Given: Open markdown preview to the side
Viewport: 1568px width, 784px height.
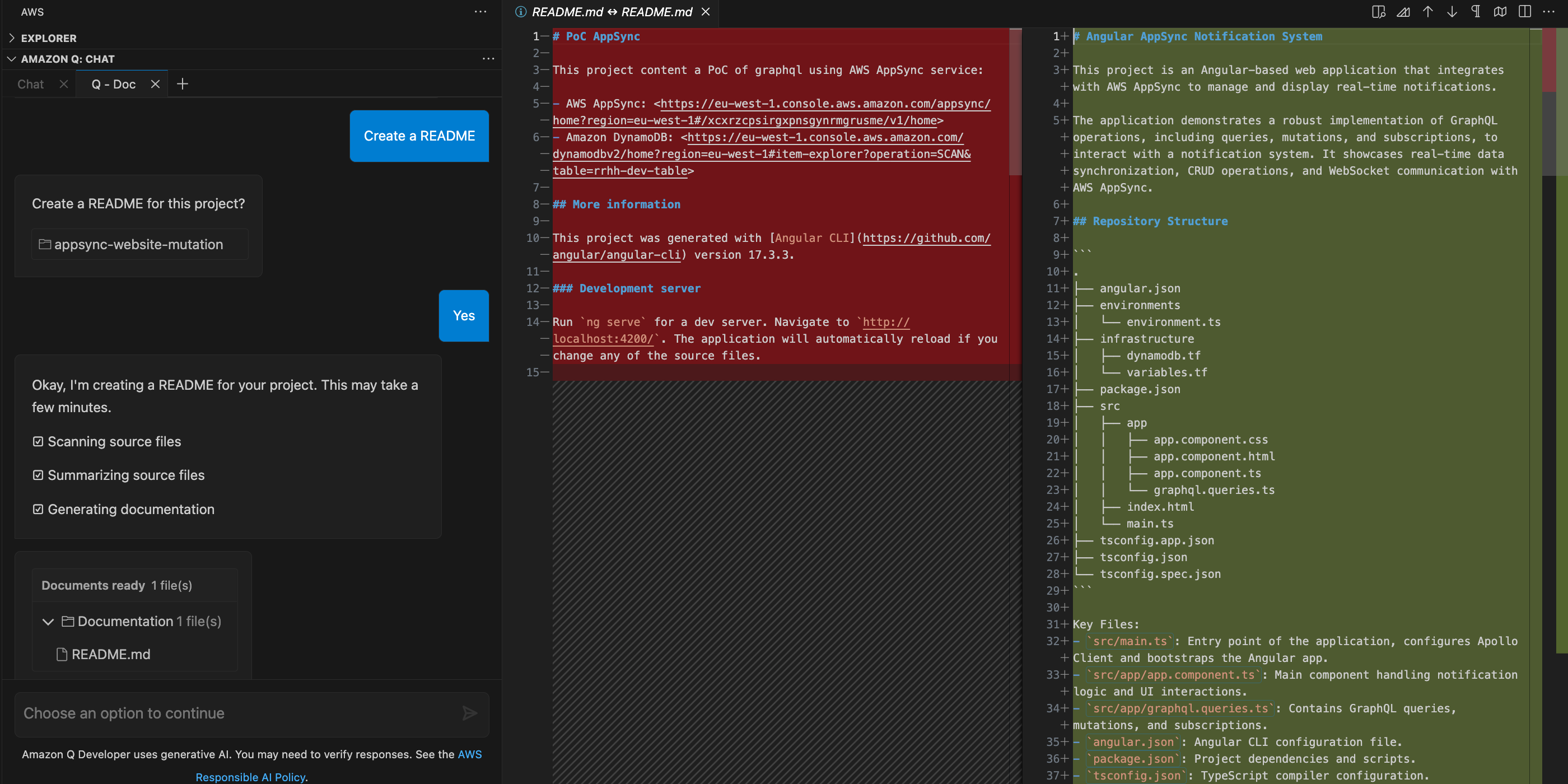Looking at the screenshot, I should click(1378, 12).
